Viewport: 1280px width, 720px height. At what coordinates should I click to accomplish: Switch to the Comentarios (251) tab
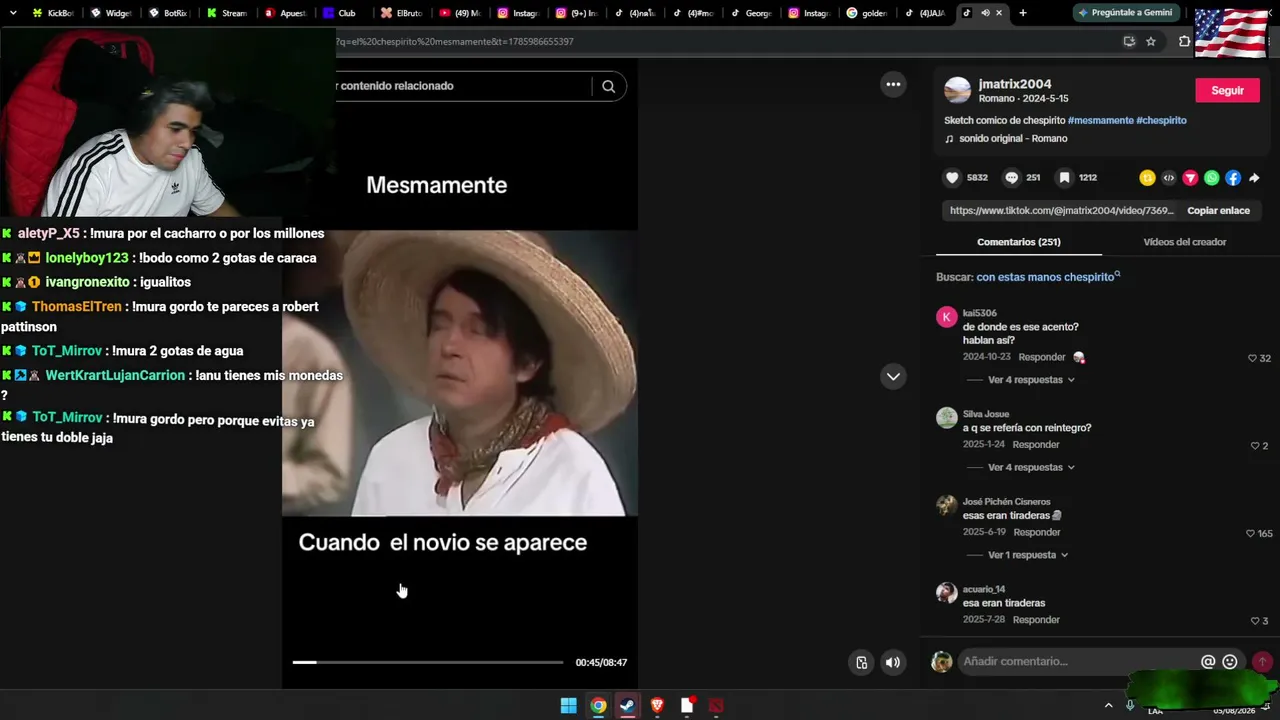pos(1019,242)
